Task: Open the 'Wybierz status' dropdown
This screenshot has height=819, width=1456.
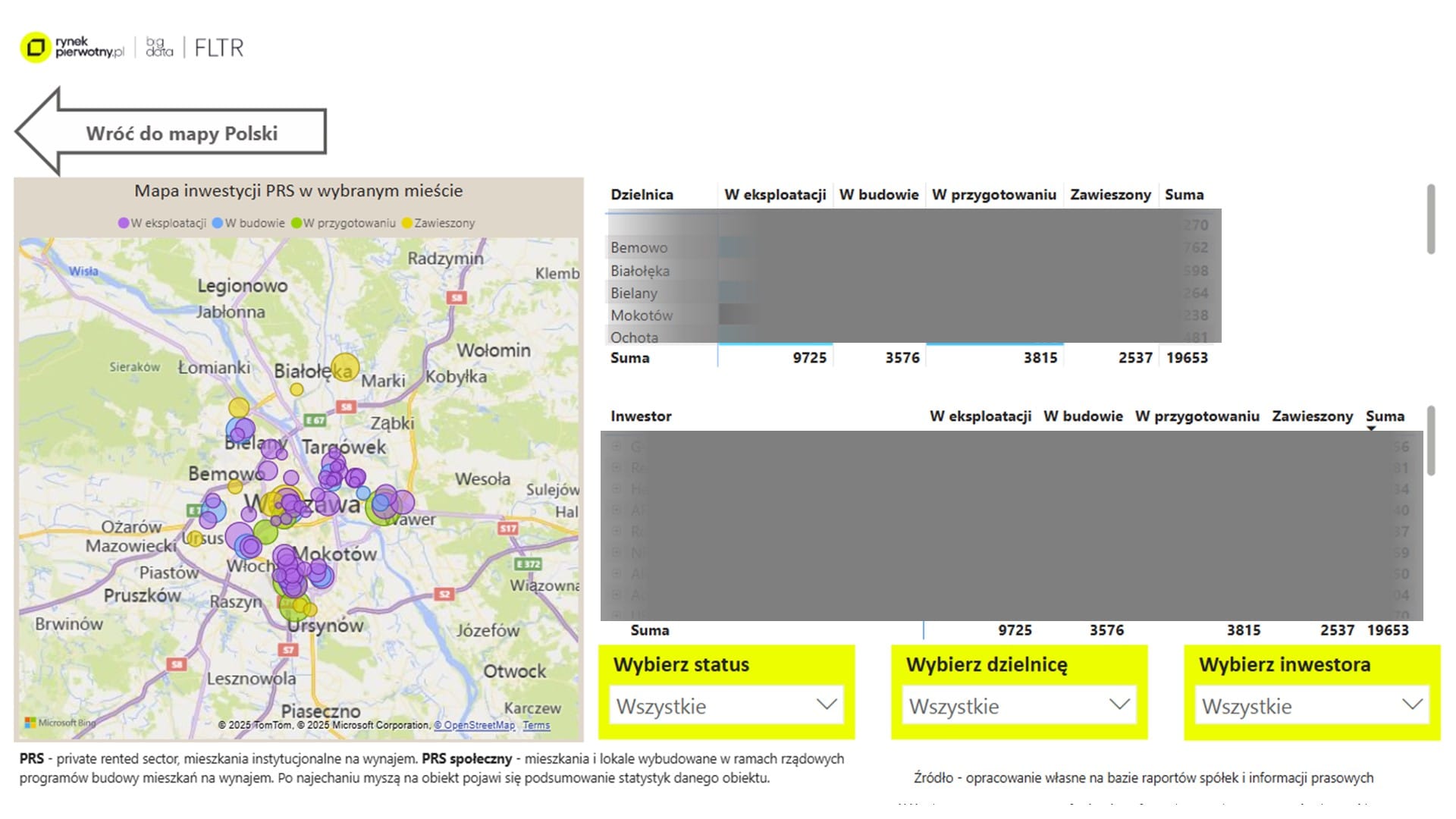Action: click(726, 705)
